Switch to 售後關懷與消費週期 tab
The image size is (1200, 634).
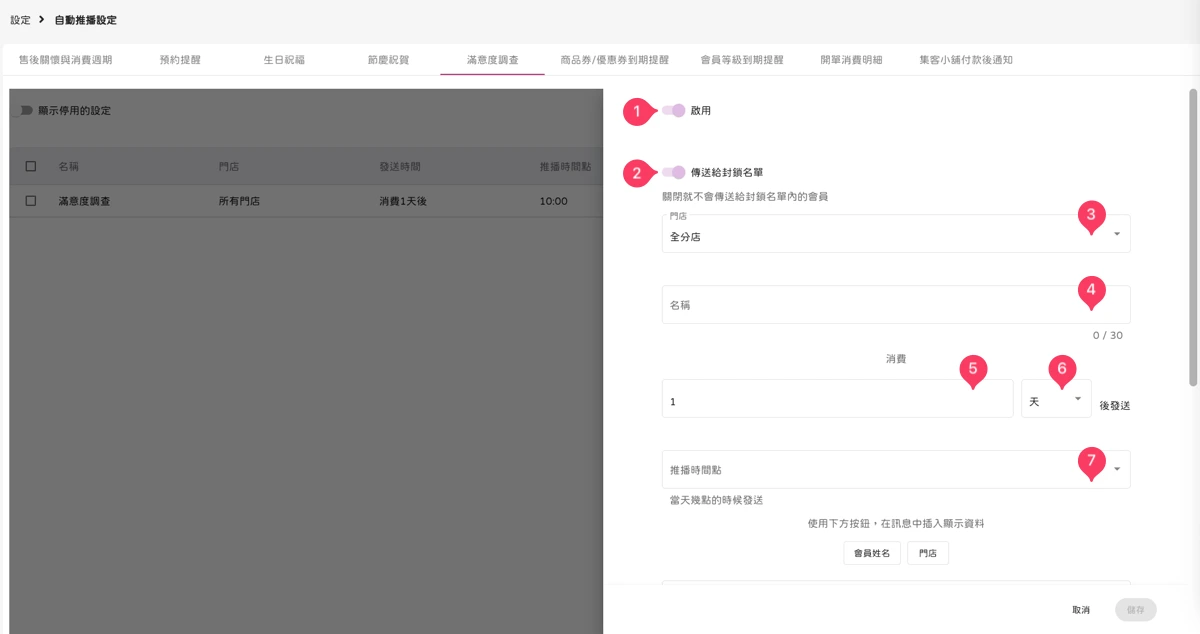tap(66, 60)
